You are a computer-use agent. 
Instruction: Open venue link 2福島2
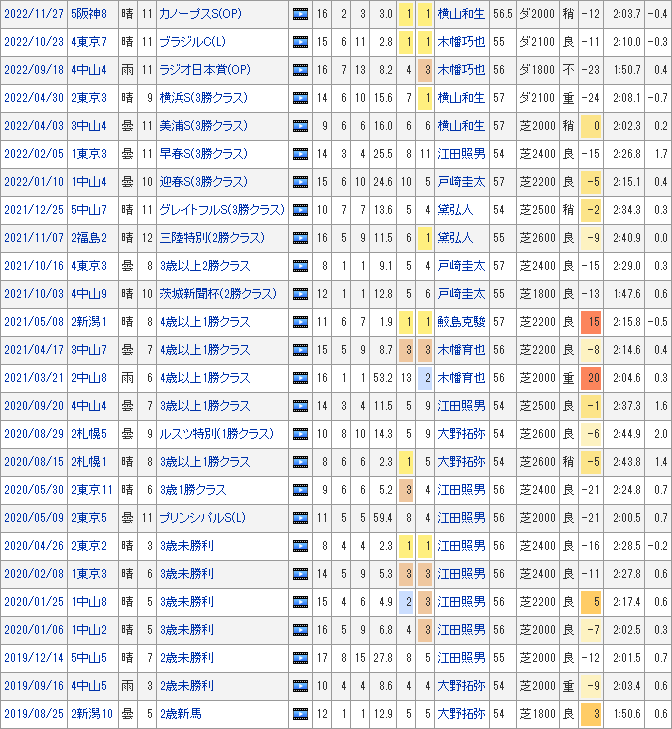point(89,238)
